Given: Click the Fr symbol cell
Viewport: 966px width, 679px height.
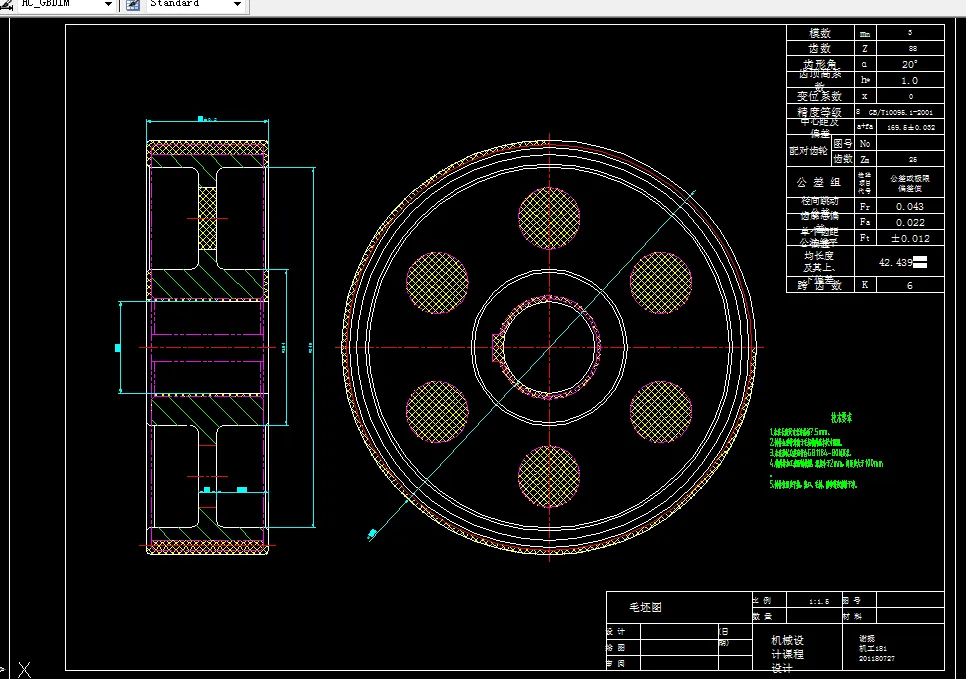Looking at the screenshot, I should 865,206.
